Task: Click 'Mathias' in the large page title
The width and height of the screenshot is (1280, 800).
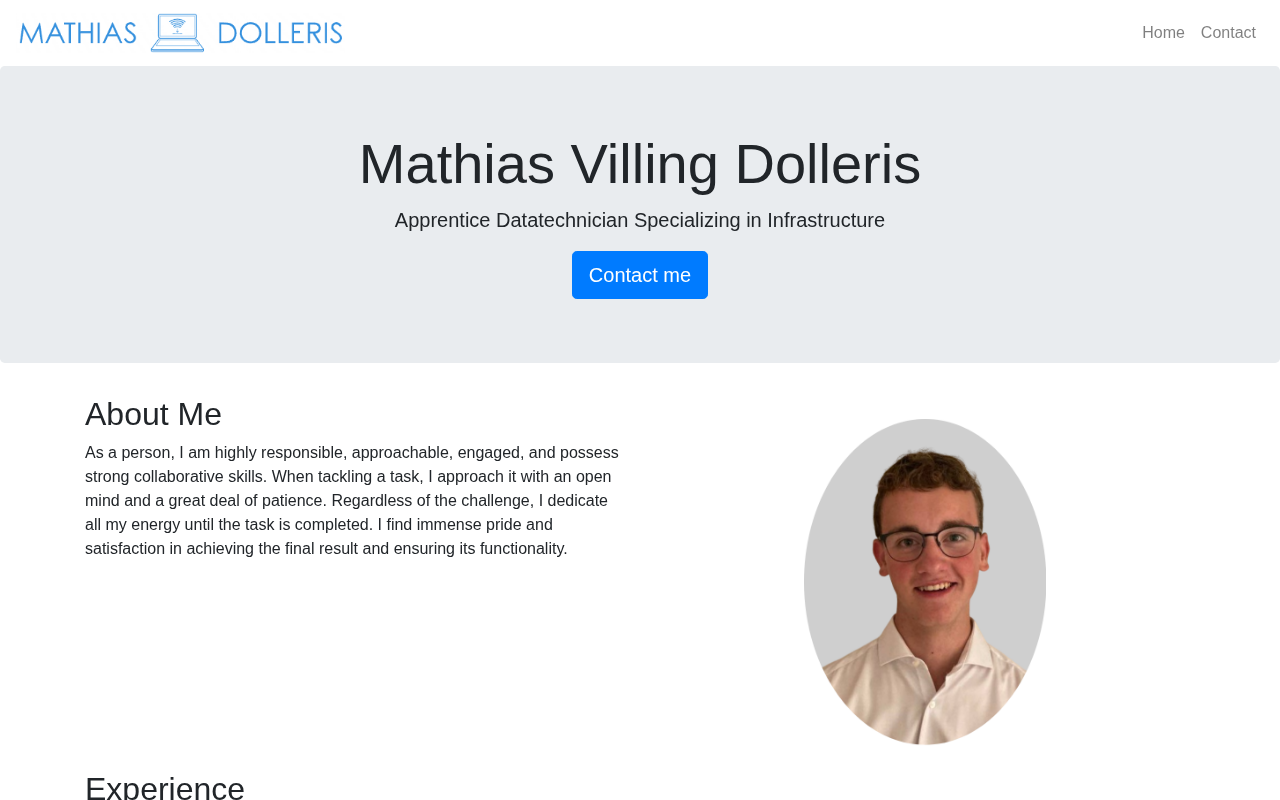Action: [x=457, y=164]
